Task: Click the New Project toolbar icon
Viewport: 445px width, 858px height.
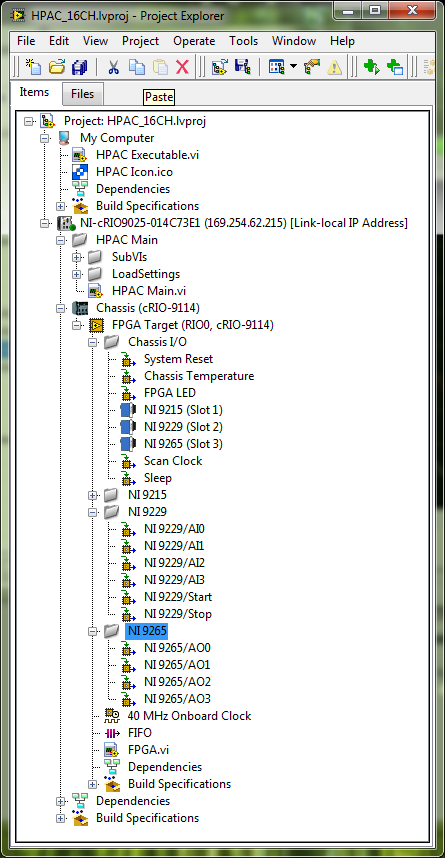Action: click(33, 68)
